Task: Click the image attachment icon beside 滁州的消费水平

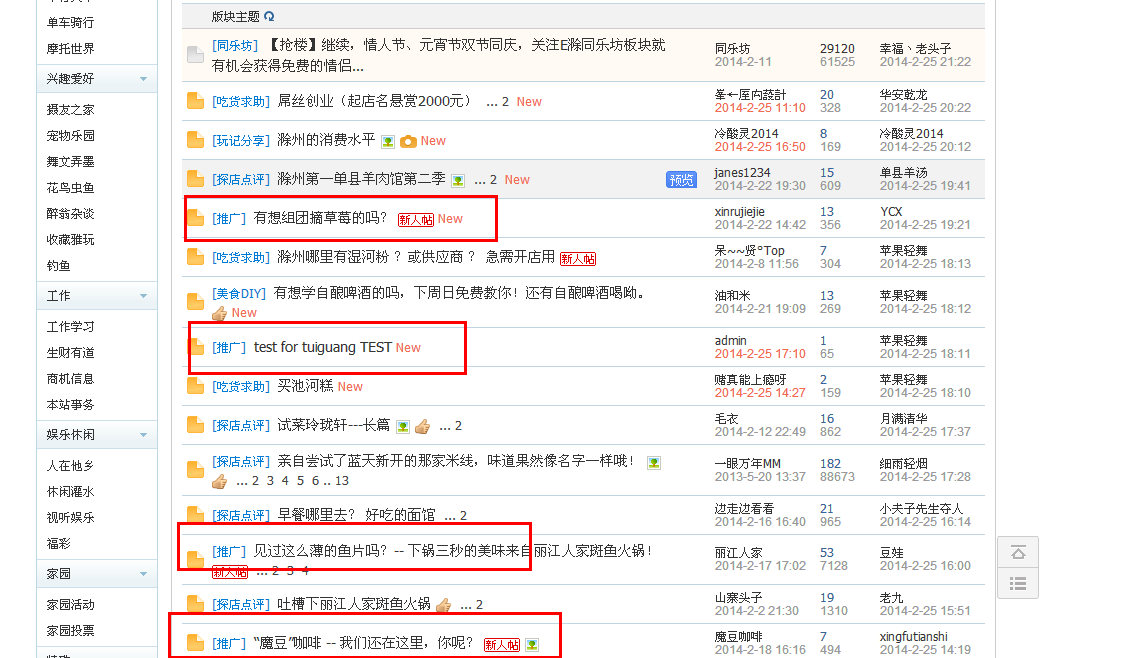Action: [x=388, y=142]
